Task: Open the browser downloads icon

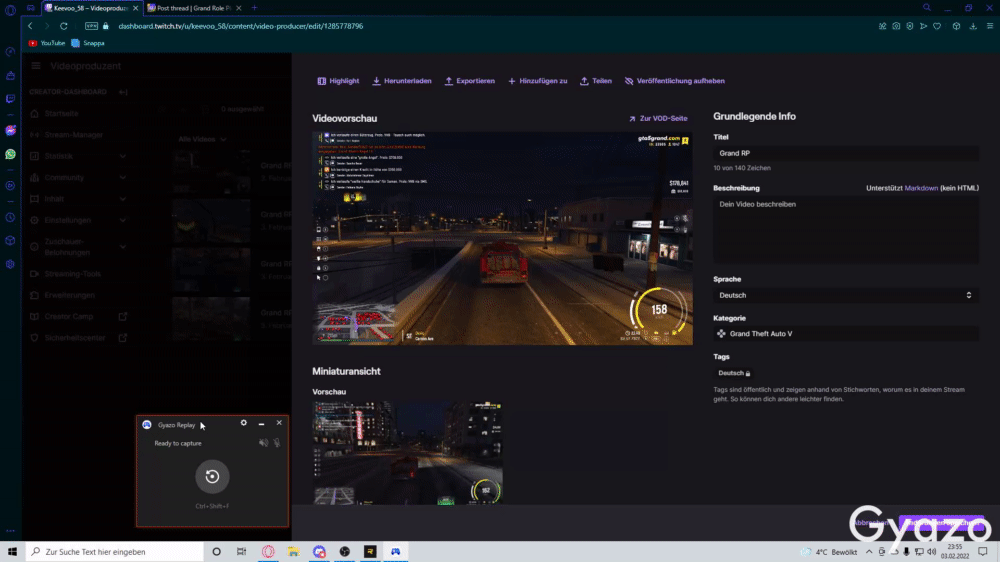Action: [973, 26]
